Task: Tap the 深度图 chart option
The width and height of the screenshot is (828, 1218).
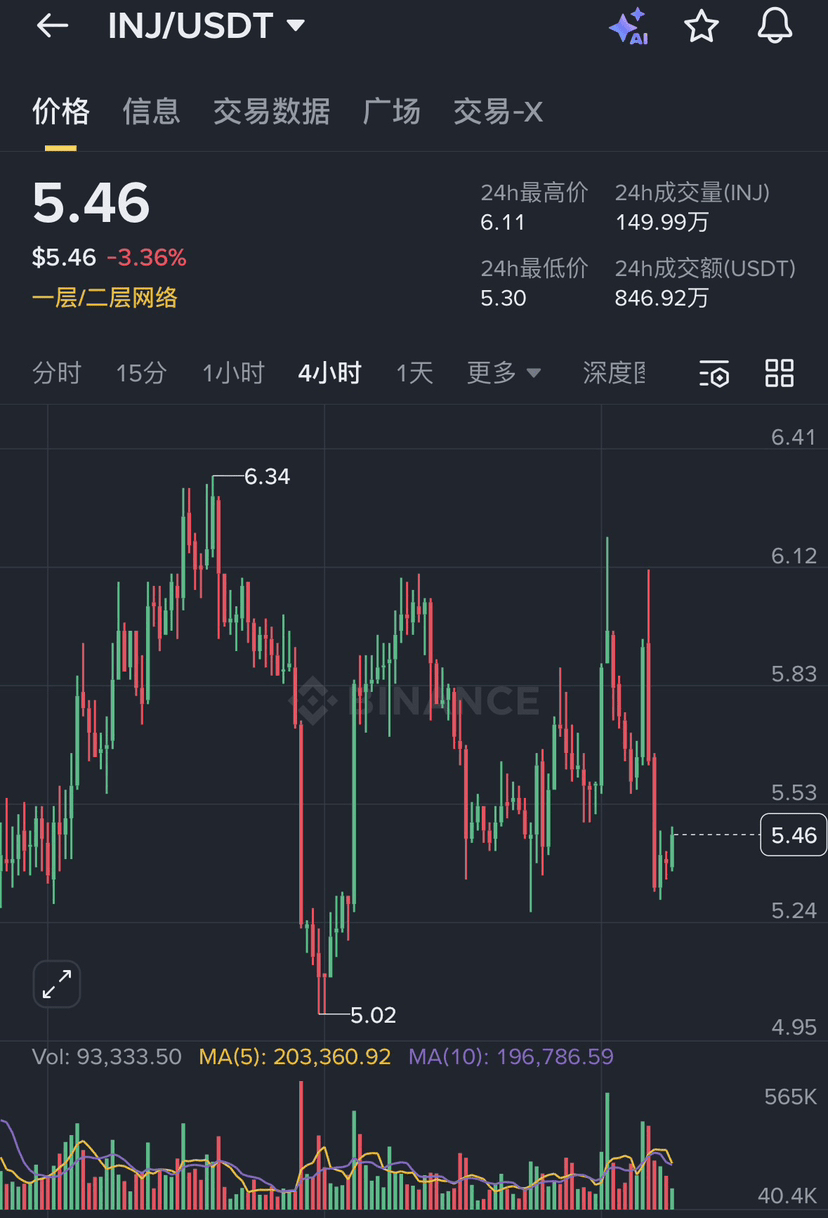Action: click(x=613, y=373)
